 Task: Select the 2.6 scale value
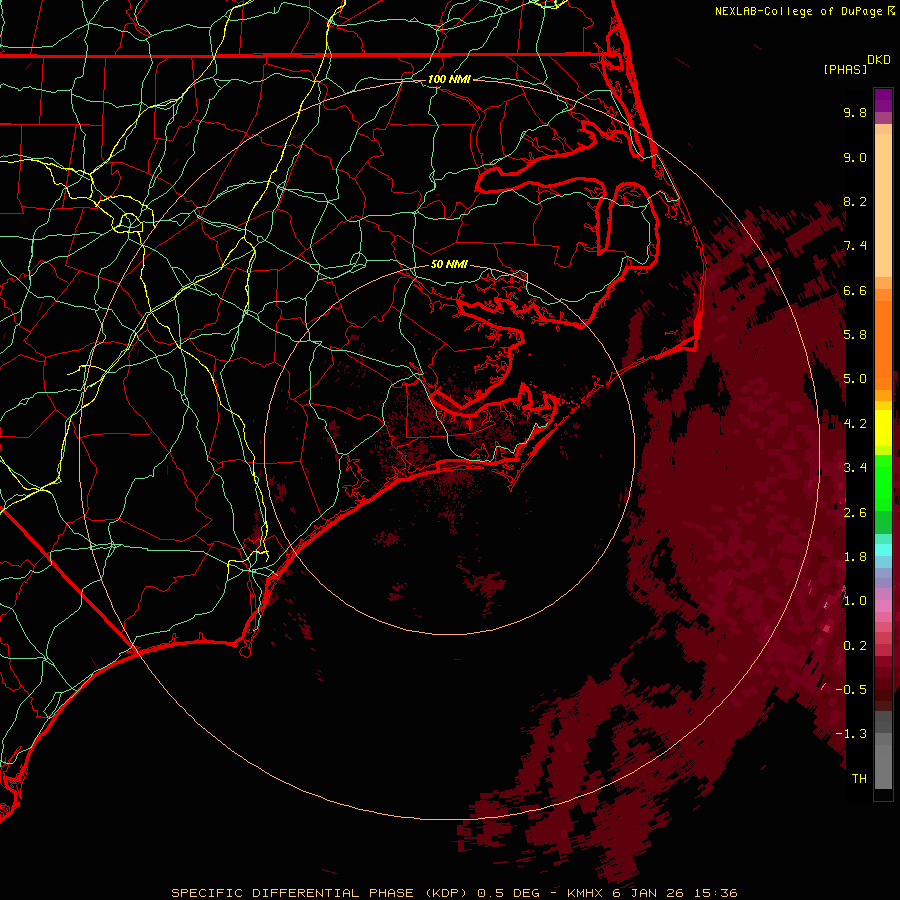coord(855,512)
